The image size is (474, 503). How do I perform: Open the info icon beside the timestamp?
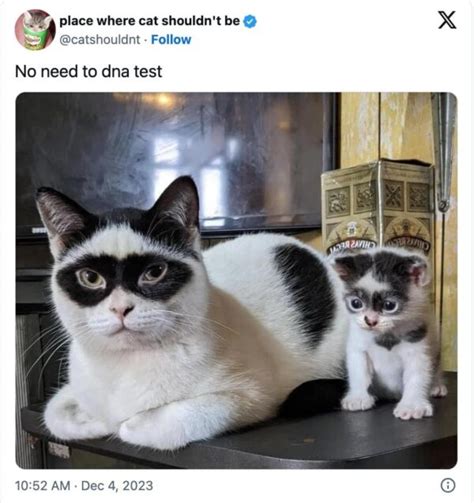(448, 485)
